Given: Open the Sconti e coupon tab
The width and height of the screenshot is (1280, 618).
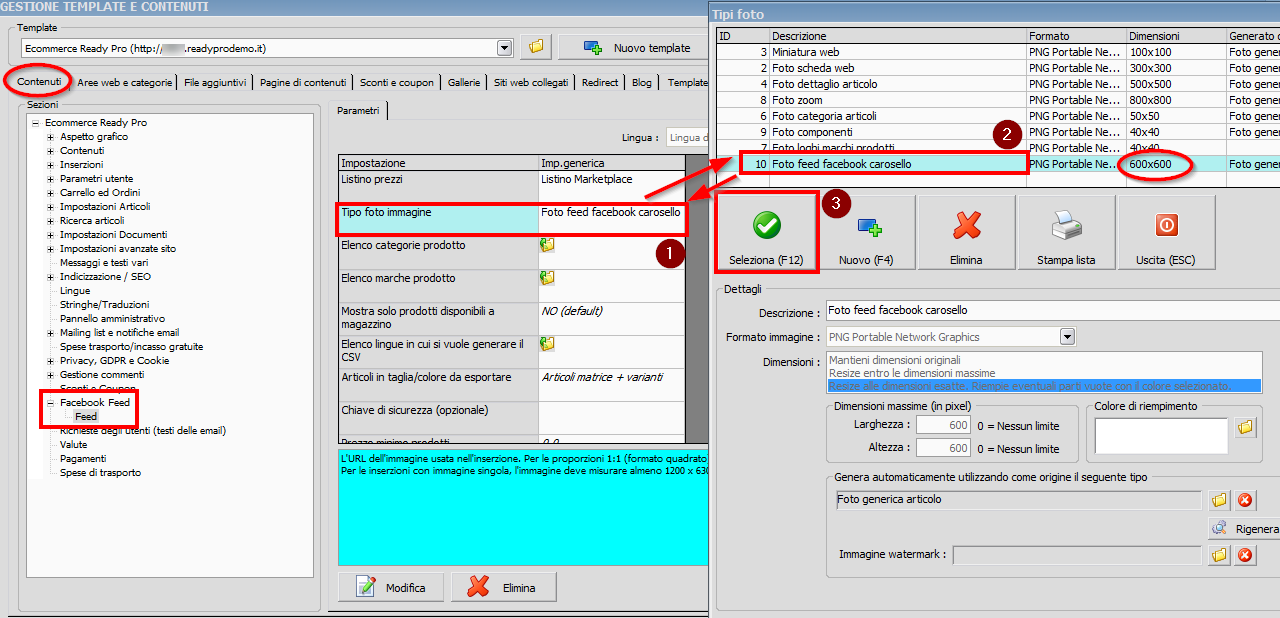Looking at the screenshot, I should coord(397,83).
